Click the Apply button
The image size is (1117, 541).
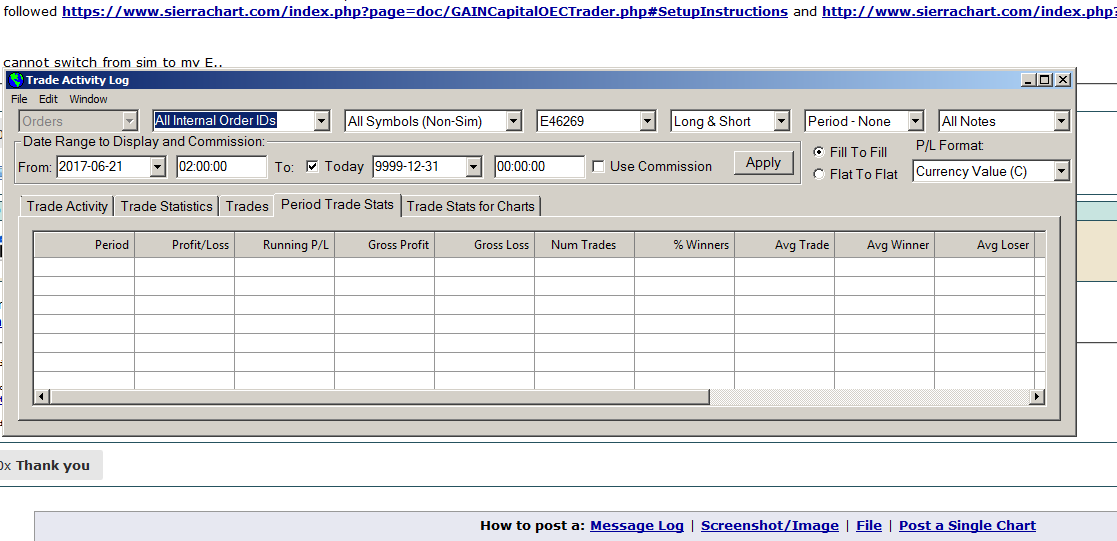coord(763,163)
